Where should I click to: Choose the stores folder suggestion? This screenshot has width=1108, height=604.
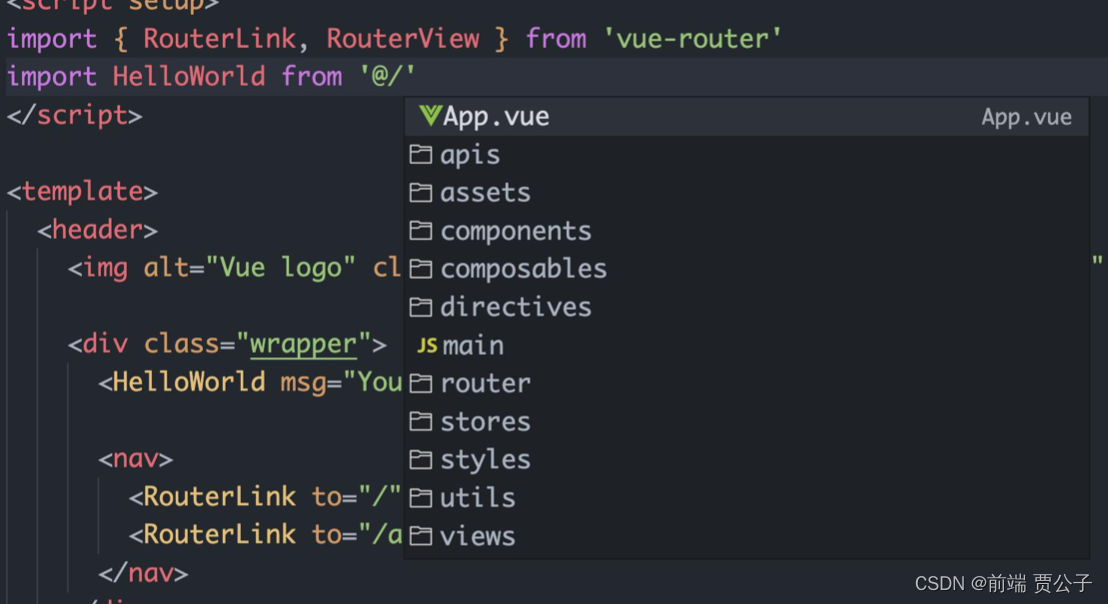[x=746, y=422]
